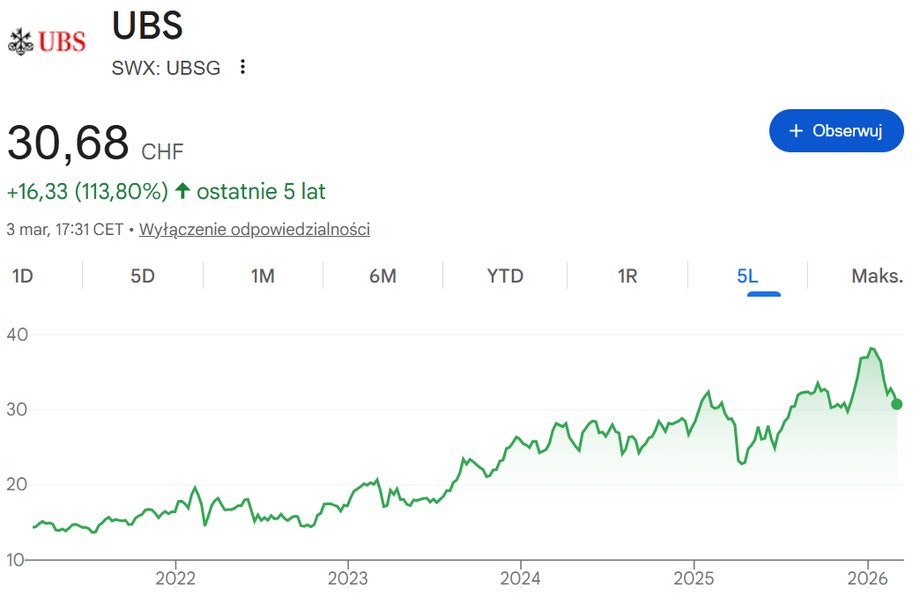Switch to the Maks. time range
Image resolution: width=920 pixels, height=603 pixels.
tap(874, 275)
